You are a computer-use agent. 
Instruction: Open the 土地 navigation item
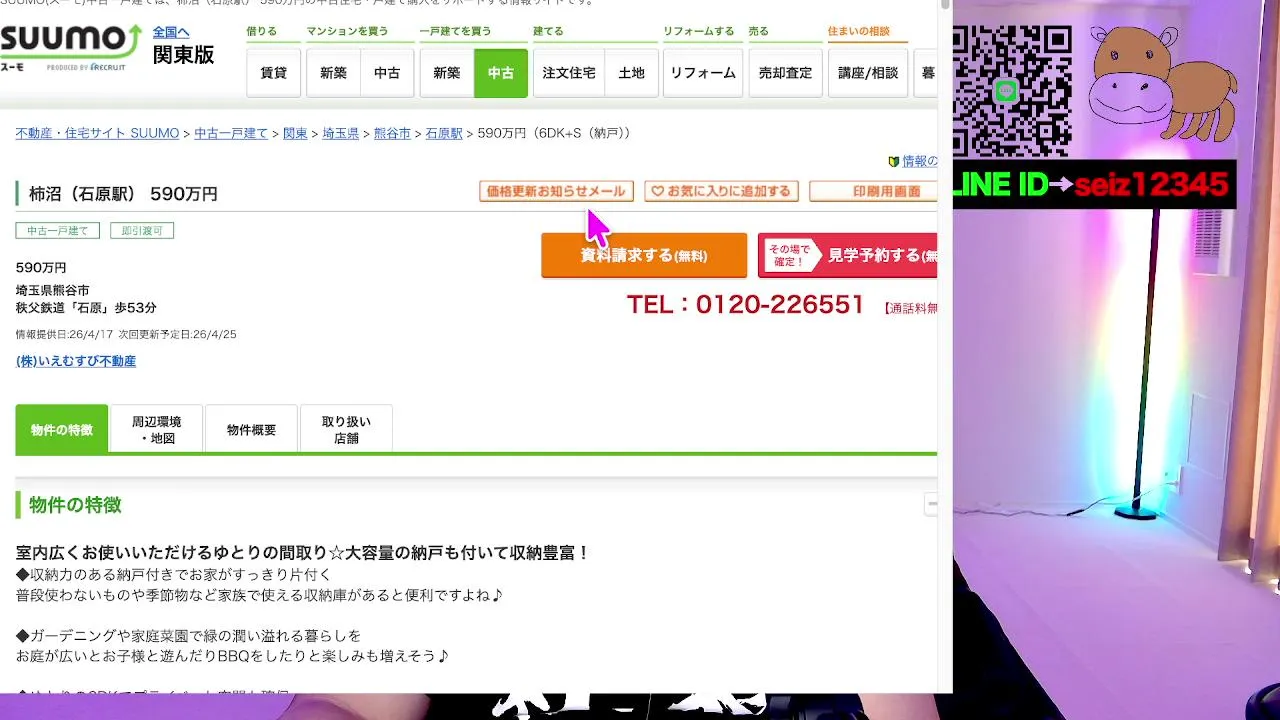(631, 73)
